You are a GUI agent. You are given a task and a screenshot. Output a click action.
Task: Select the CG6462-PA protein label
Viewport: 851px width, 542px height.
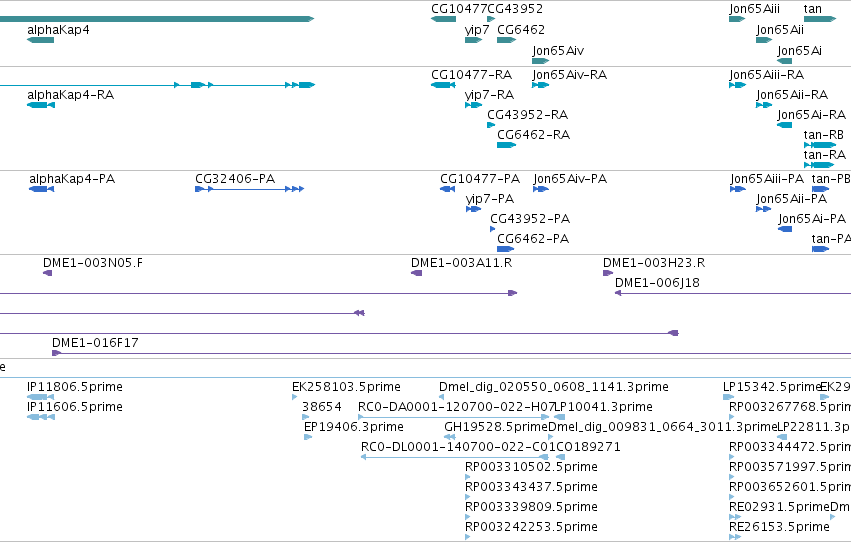click(x=533, y=239)
